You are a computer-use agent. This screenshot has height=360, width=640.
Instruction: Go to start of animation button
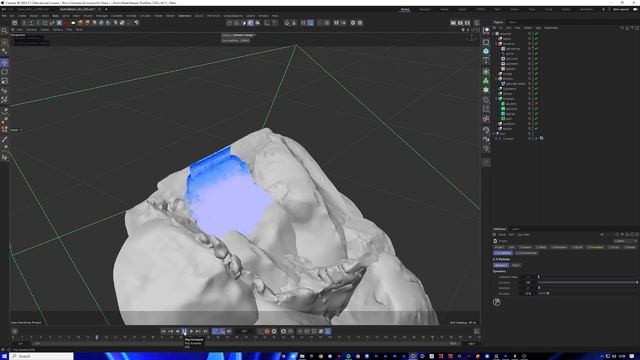click(163, 331)
